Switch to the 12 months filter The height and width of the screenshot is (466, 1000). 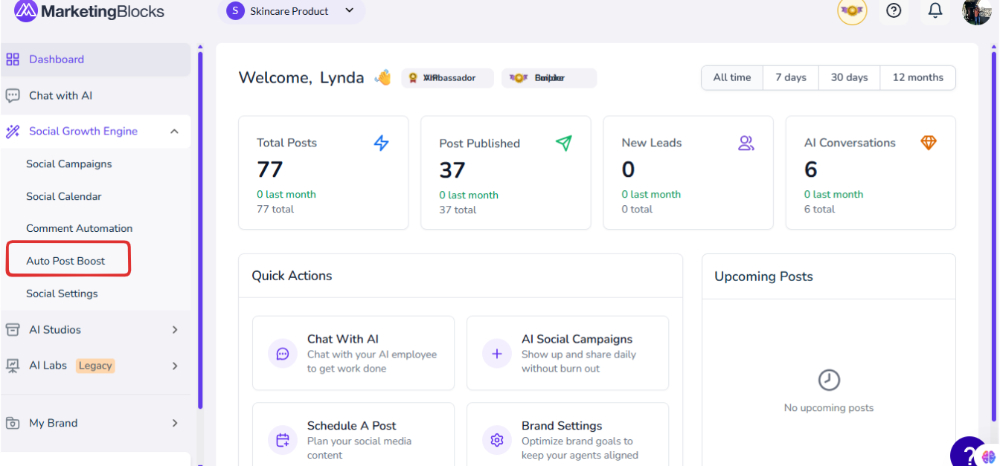(x=917, y=78)
